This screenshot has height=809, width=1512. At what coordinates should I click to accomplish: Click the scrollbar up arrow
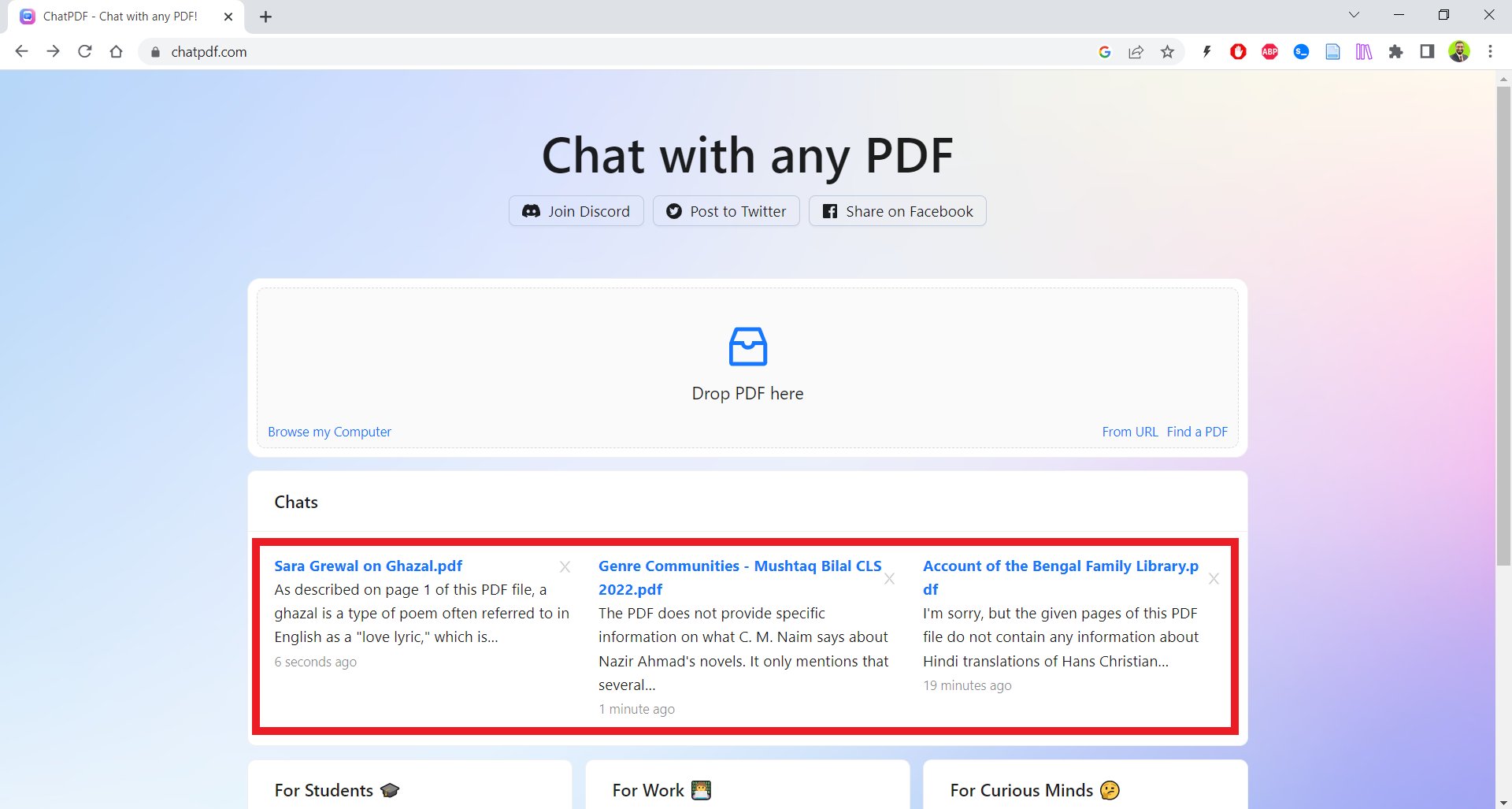point(1503,79)
